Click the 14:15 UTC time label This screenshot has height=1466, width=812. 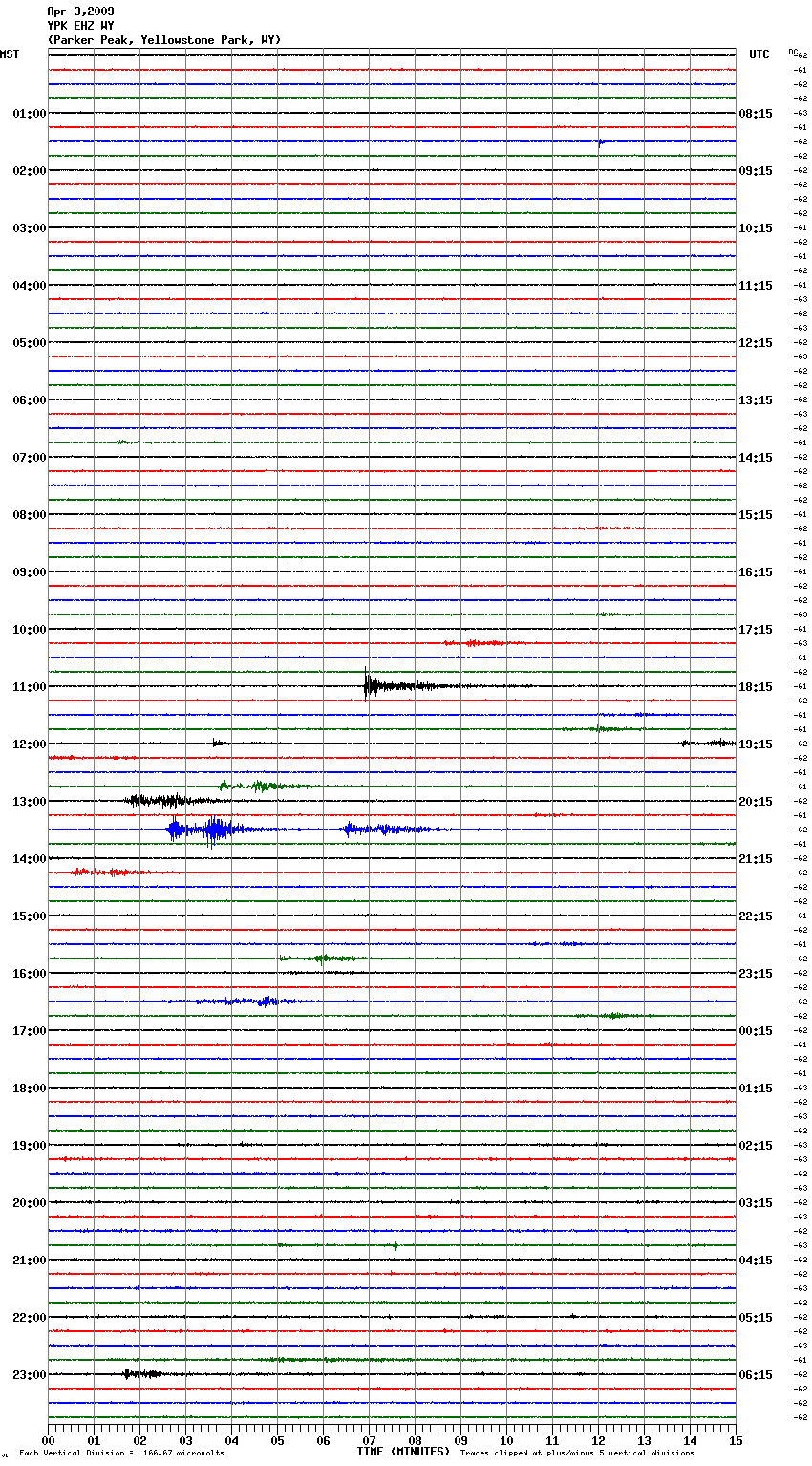[x=756, y=458]
